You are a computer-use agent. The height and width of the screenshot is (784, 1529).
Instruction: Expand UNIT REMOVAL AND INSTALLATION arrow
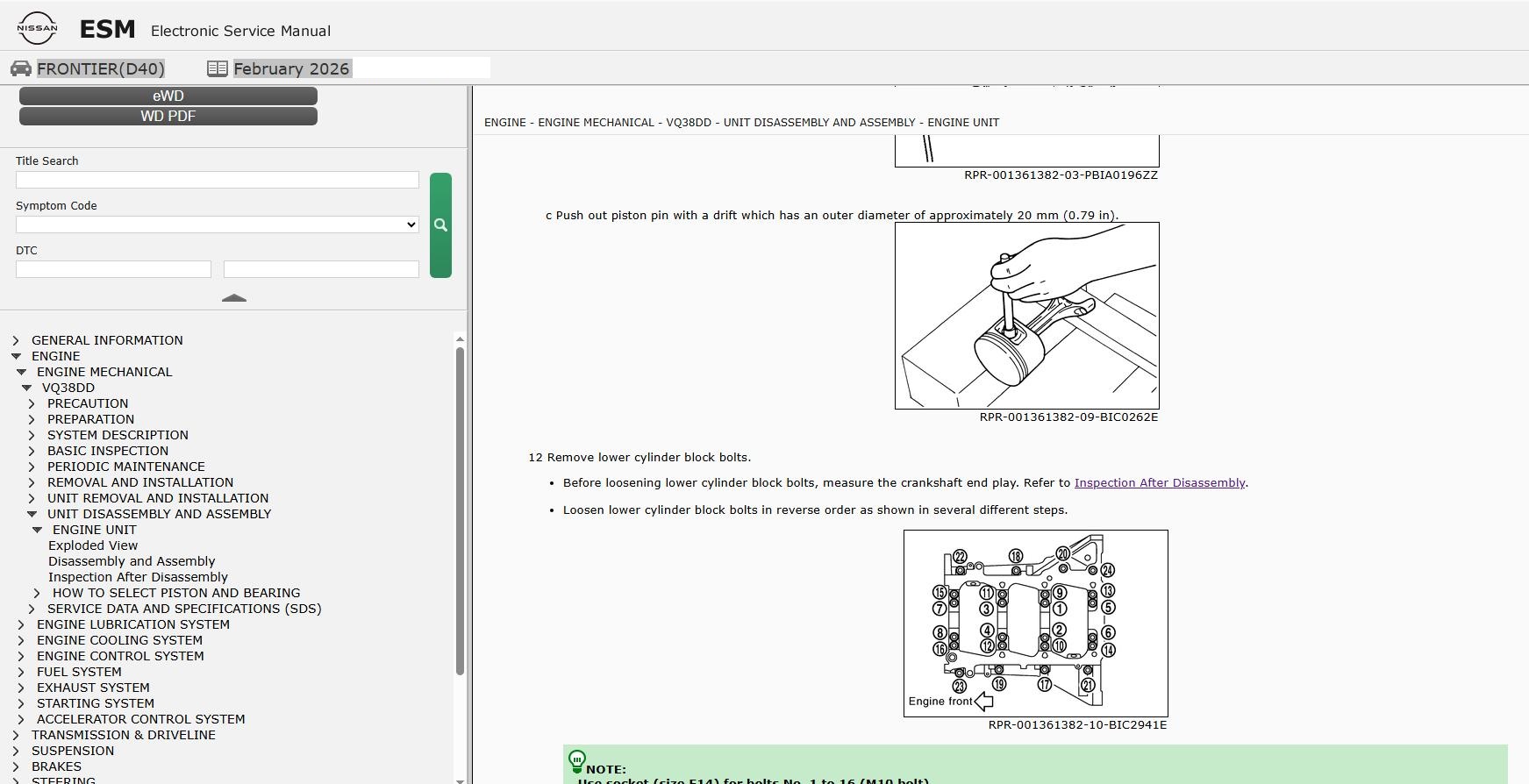32,498
